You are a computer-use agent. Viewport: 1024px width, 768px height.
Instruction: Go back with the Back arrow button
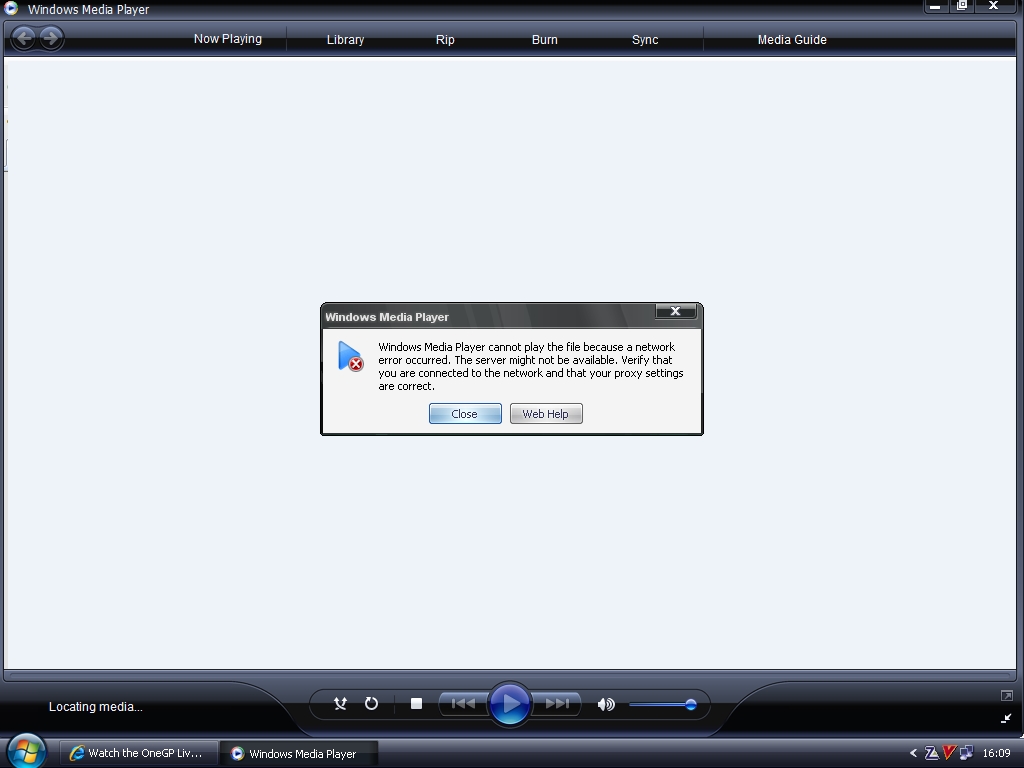coord(24,38)
